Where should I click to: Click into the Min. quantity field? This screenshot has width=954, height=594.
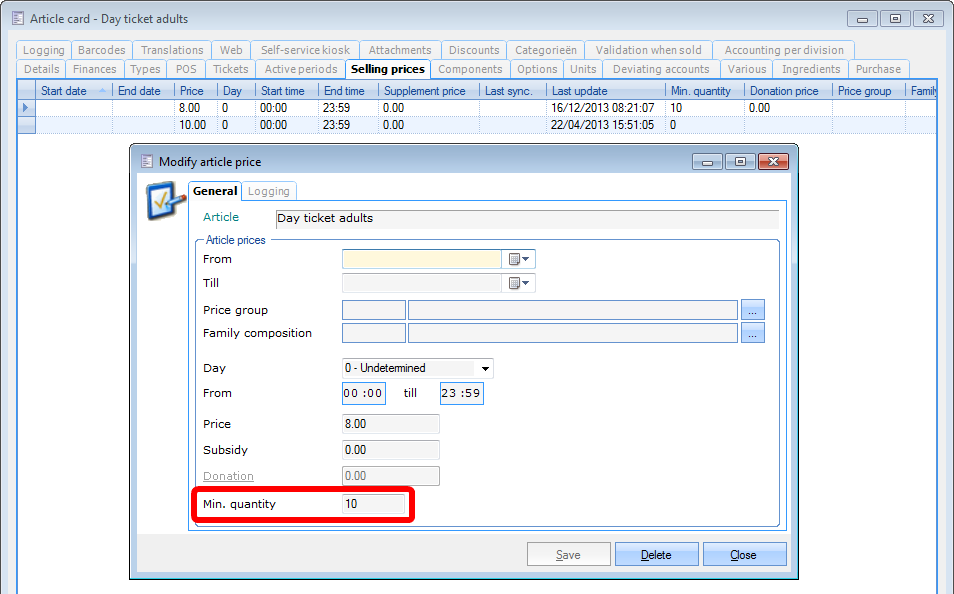click(x=373, y=504)
